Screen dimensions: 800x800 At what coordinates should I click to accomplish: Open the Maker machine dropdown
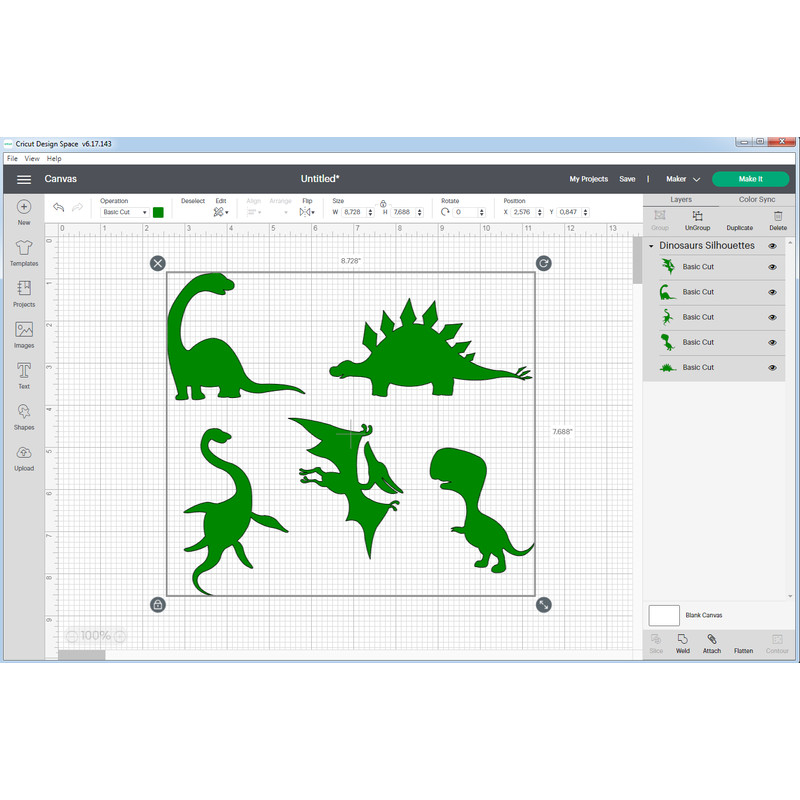coord(682,178)
